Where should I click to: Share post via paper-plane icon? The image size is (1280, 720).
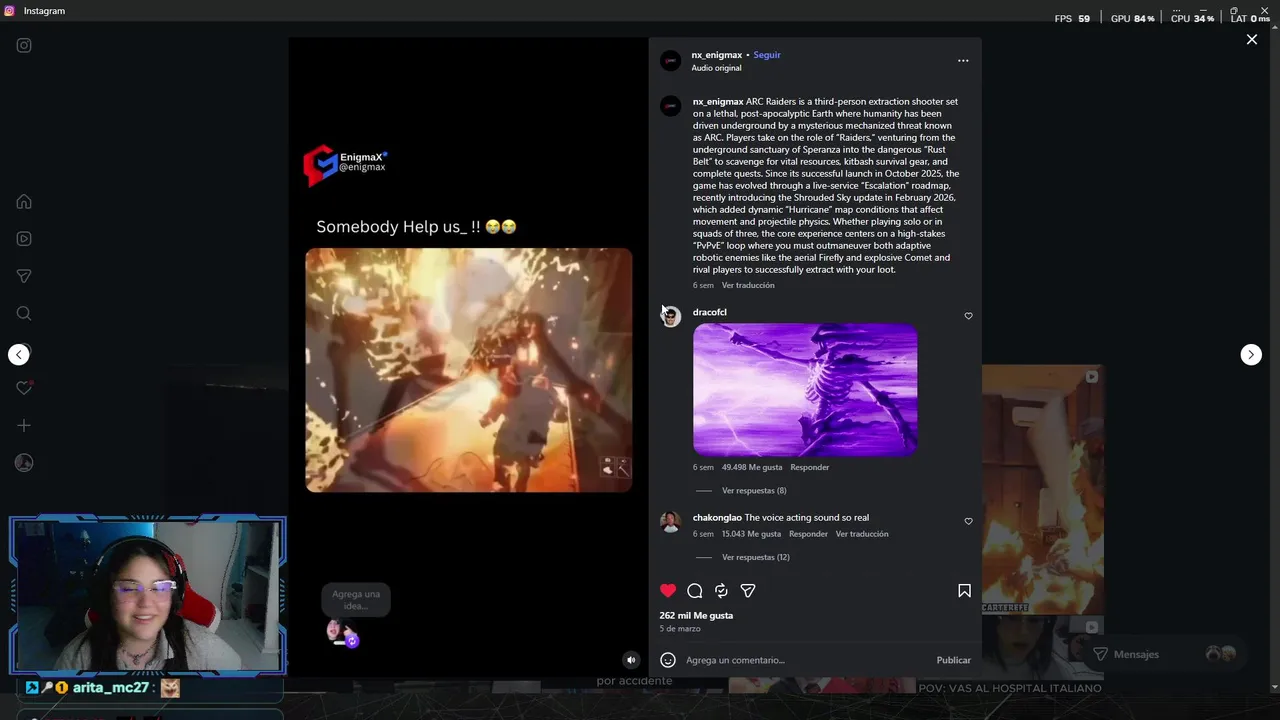748,591
